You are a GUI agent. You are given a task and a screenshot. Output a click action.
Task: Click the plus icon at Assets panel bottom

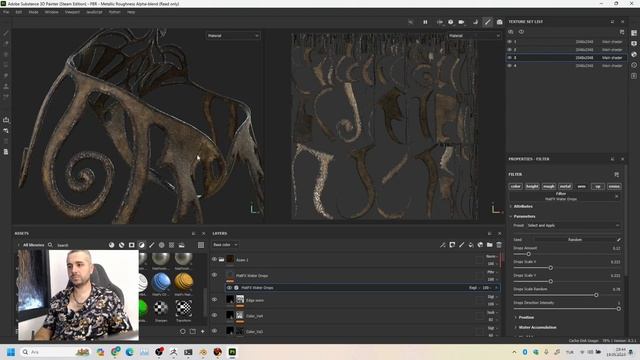tap(202, 331)
